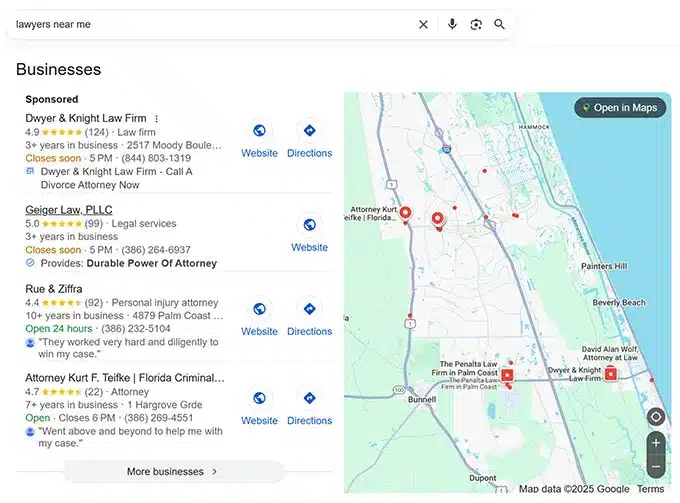Viewport: 680px width, 503px height.
Task: Click phone number (386) 264-6937
Action: tap(156, 250)
